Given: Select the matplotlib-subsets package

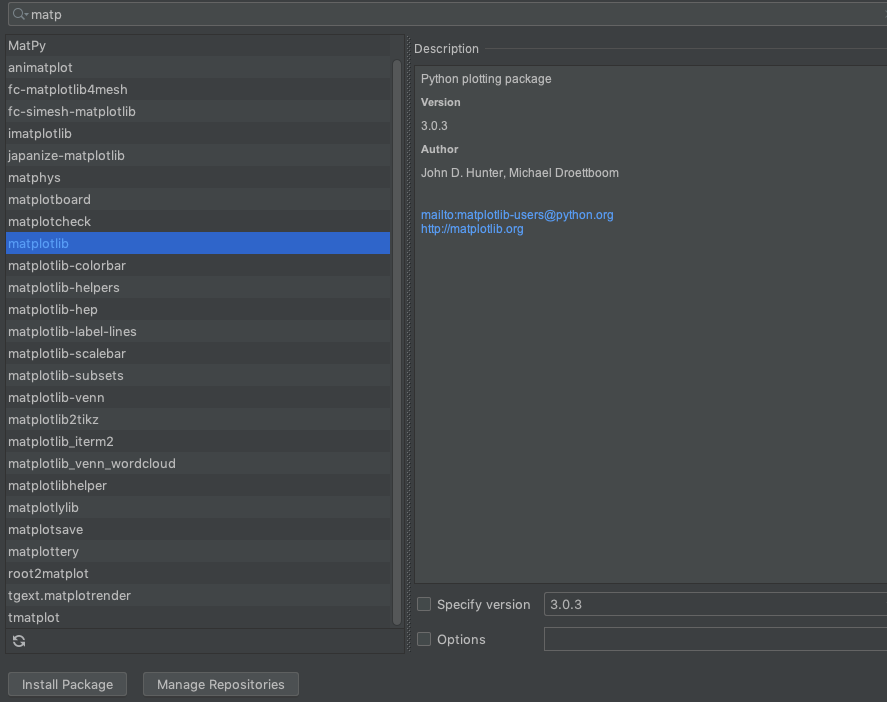Looking at the screenshot, I should point(198,376).
